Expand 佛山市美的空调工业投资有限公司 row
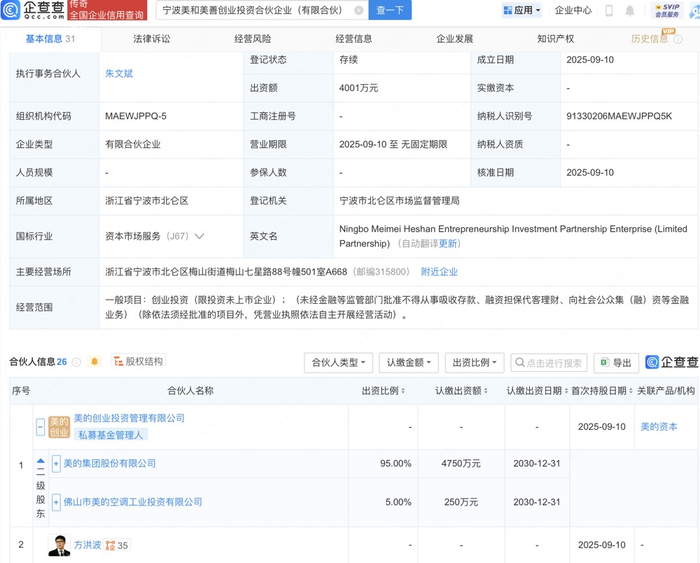 [56, 502]
